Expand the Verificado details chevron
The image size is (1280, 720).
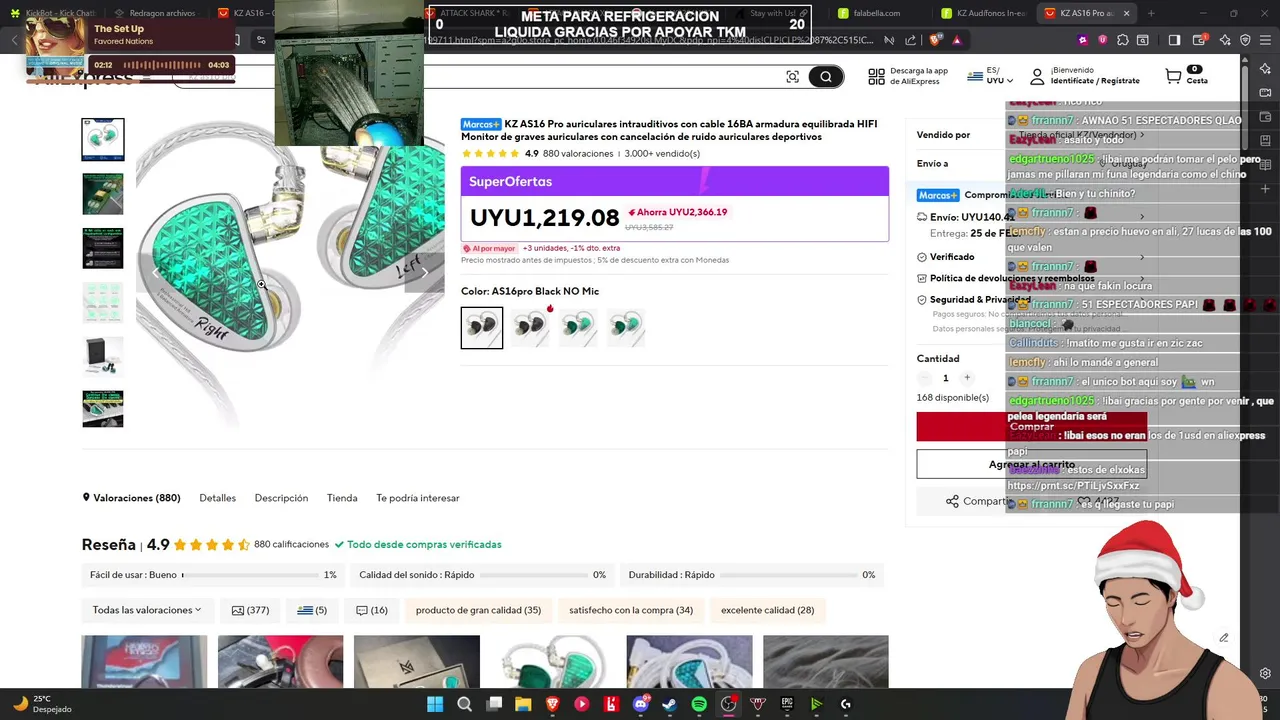pos(1142,257)
